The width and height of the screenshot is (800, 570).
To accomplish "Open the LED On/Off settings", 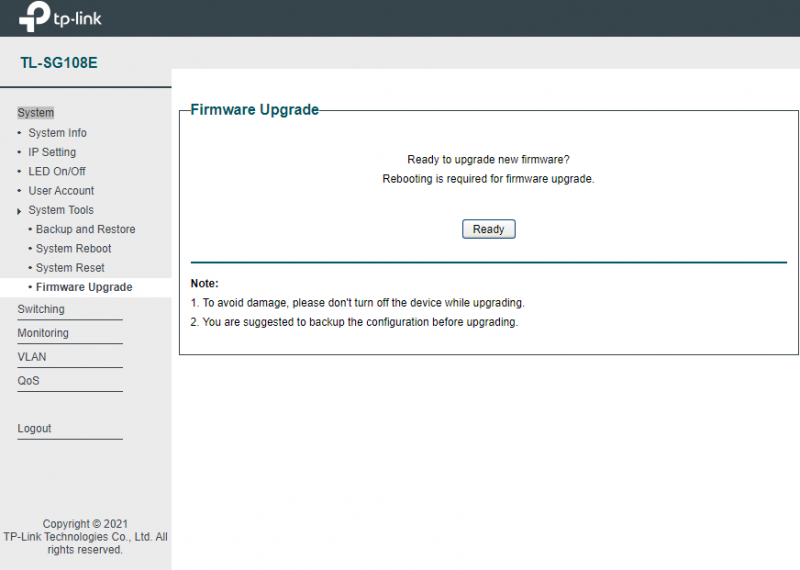I will pyautogui.click(x=57, y=171).
